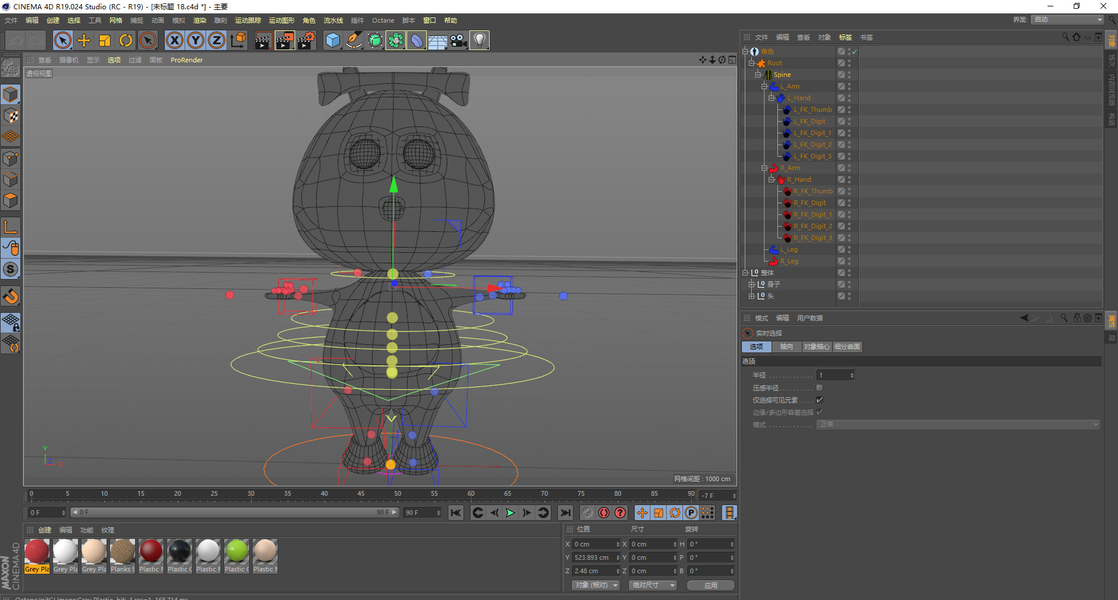Toggle the coordinate system icon
The width and height of the screenshot is (1118, 600).
[238, 41]
